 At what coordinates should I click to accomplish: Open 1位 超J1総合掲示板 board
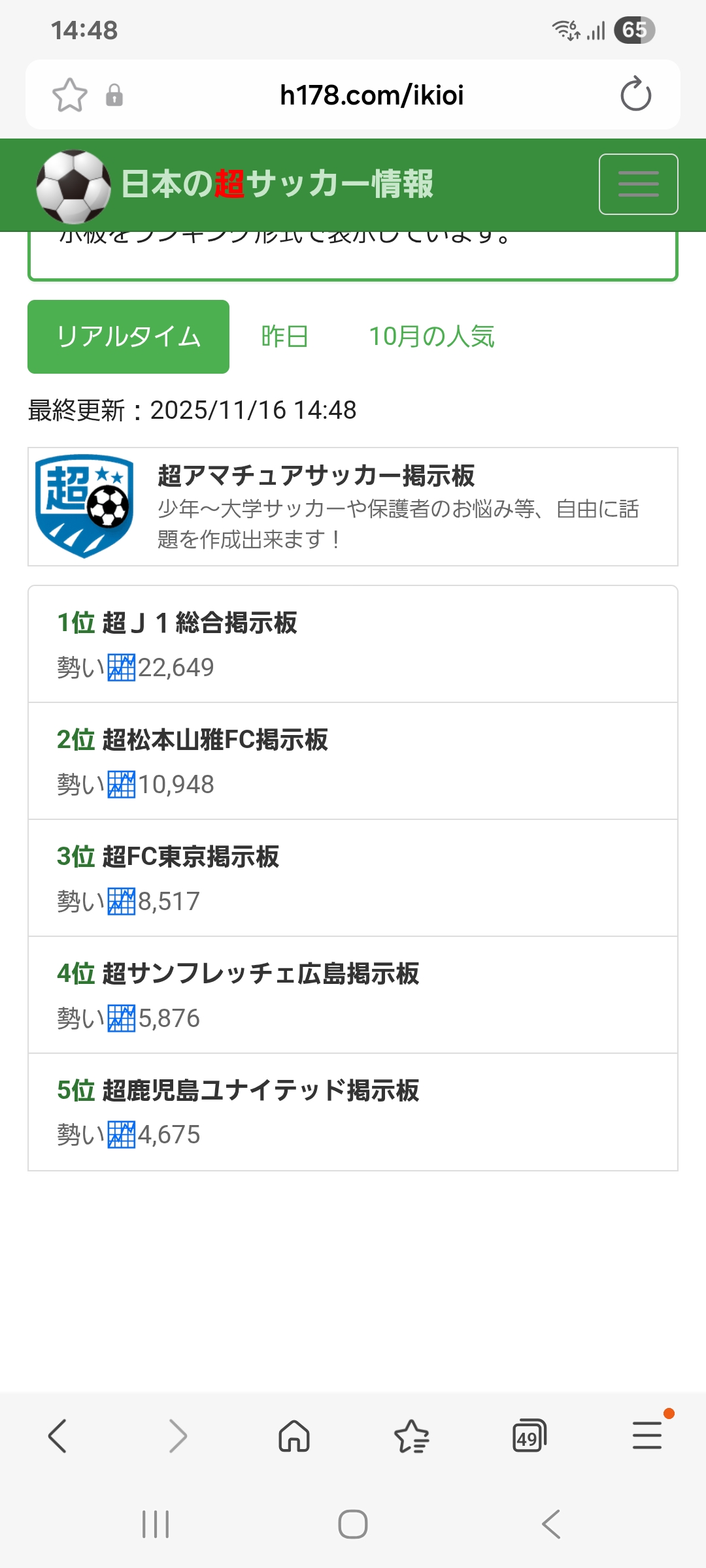coord(177,623)
